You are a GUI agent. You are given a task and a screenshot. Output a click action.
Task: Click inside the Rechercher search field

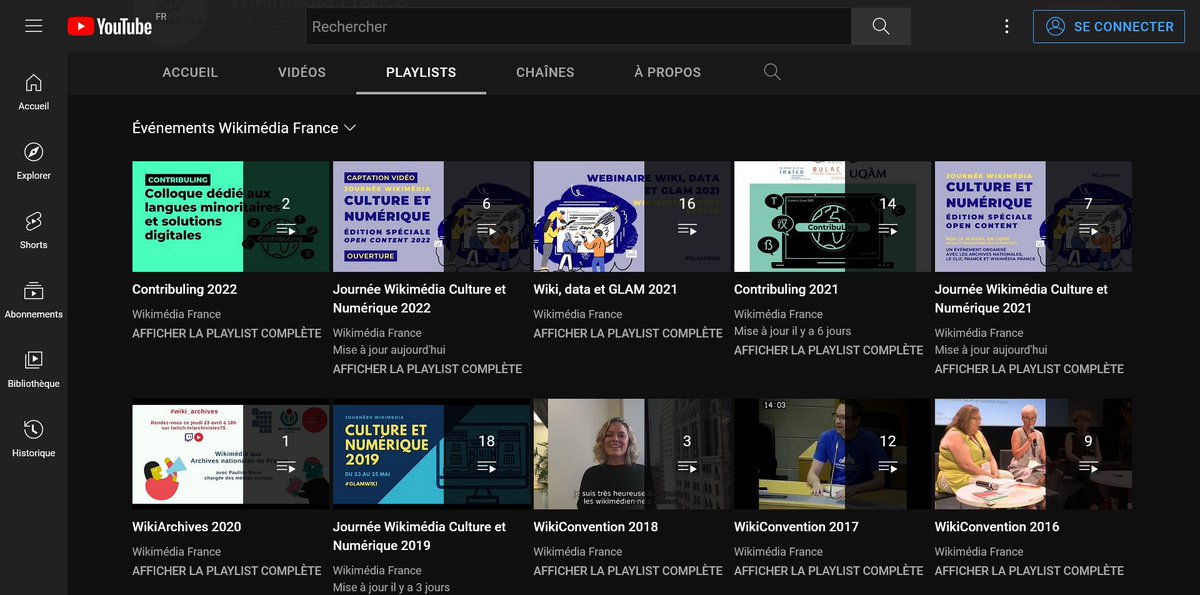click(x=580, y=26)
